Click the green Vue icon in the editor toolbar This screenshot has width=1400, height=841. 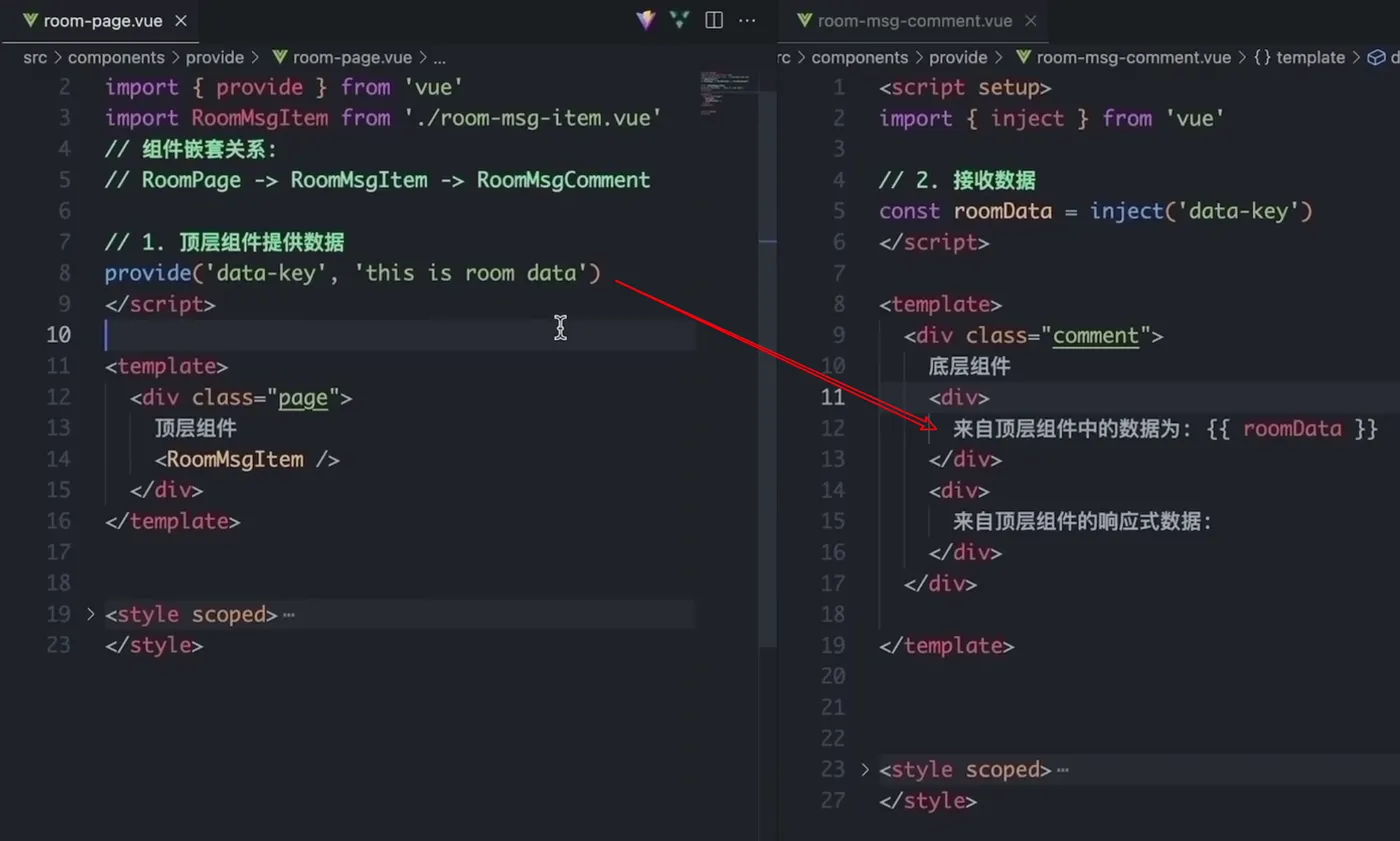click(x=680, y=20)
